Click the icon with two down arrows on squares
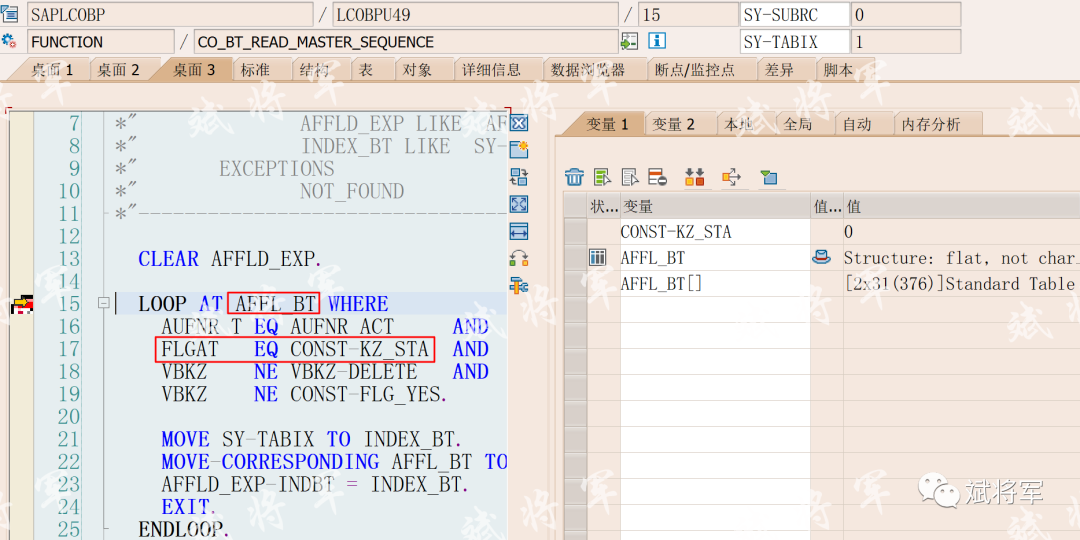The image size is (1080, 540). (x=694, y=177)
